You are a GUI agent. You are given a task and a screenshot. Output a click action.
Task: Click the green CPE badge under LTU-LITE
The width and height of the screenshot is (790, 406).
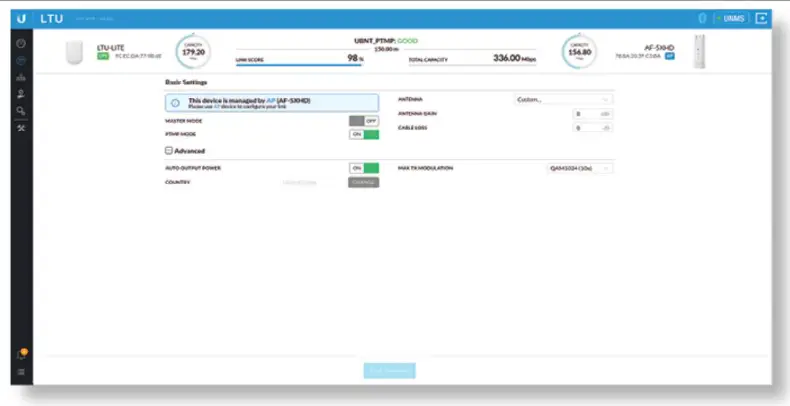coord(103,56)
